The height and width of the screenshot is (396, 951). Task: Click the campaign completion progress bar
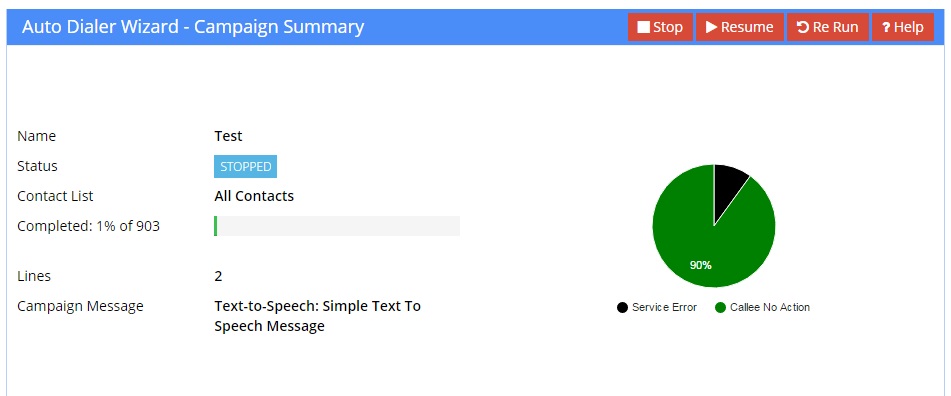(337, 226)
